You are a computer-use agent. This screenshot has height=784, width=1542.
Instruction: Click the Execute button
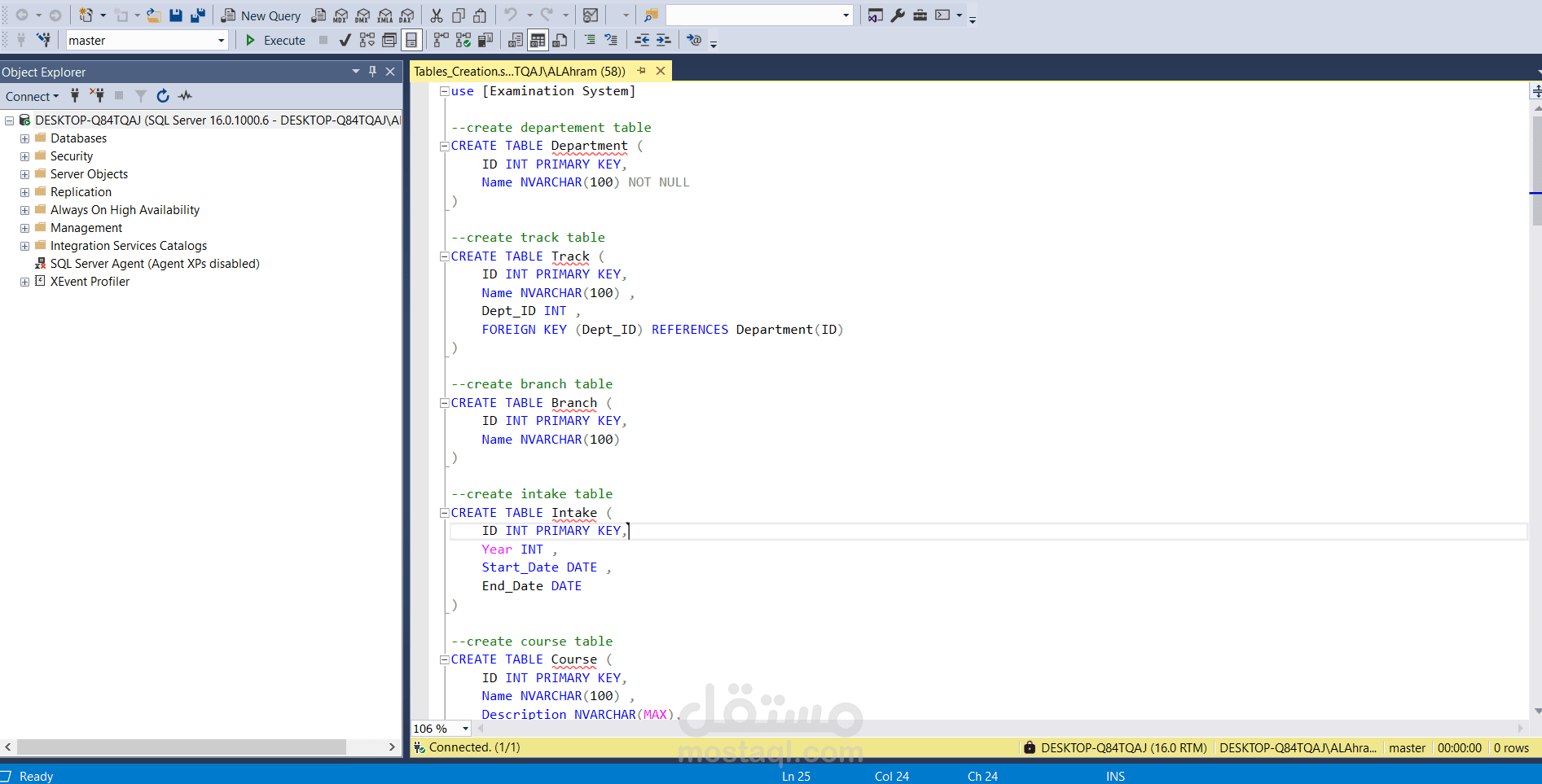click(276, 40)
